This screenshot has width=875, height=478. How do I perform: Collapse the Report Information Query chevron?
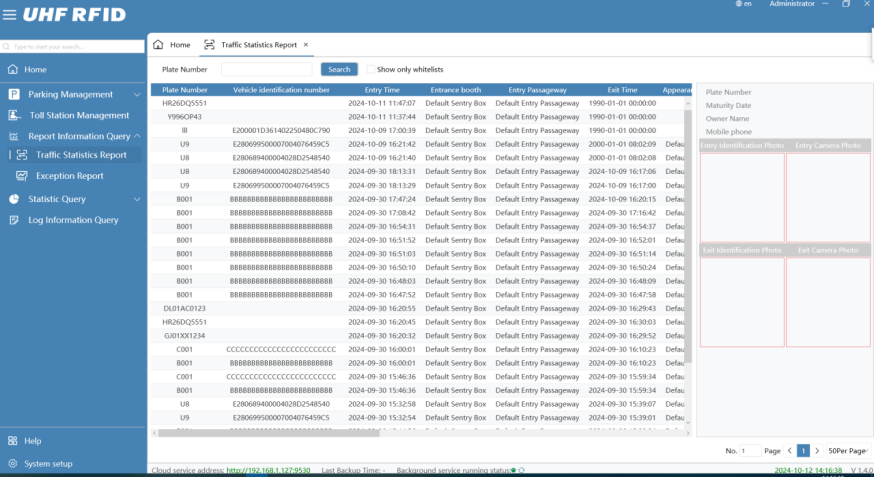point(137,136)
